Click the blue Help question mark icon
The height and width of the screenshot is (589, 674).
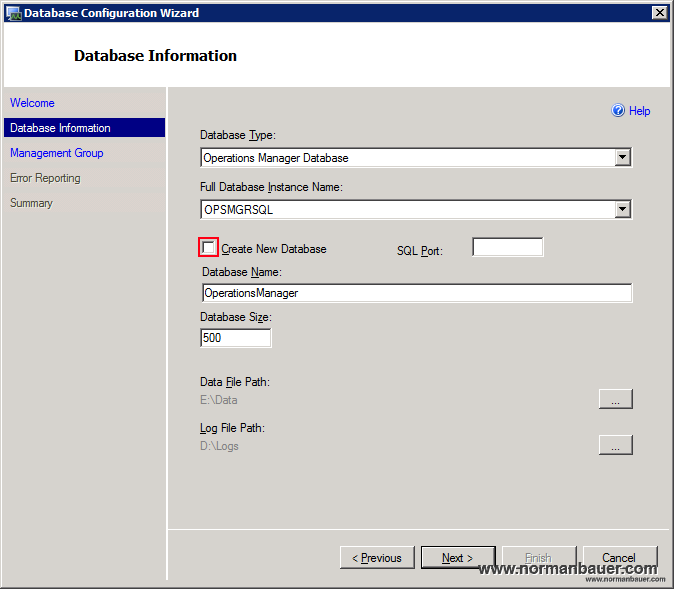pyautogui.click(x=618, y=111)
